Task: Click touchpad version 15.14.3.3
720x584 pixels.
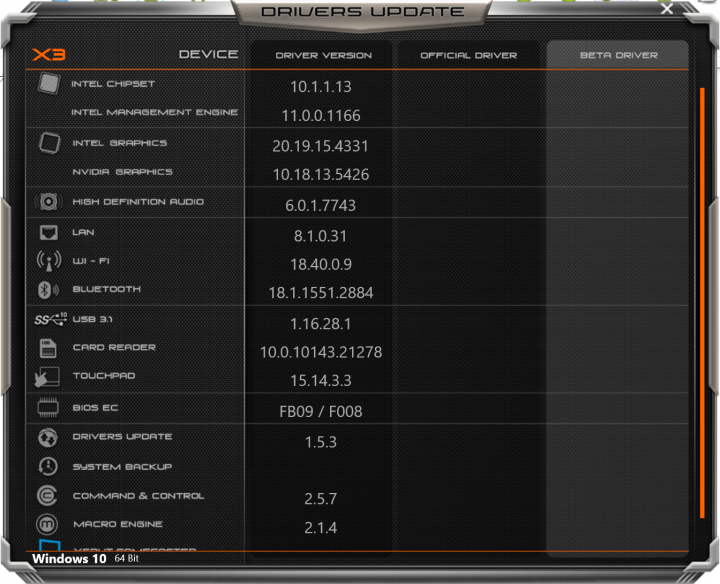Action: pyautogui.click(x=321, y=381)
